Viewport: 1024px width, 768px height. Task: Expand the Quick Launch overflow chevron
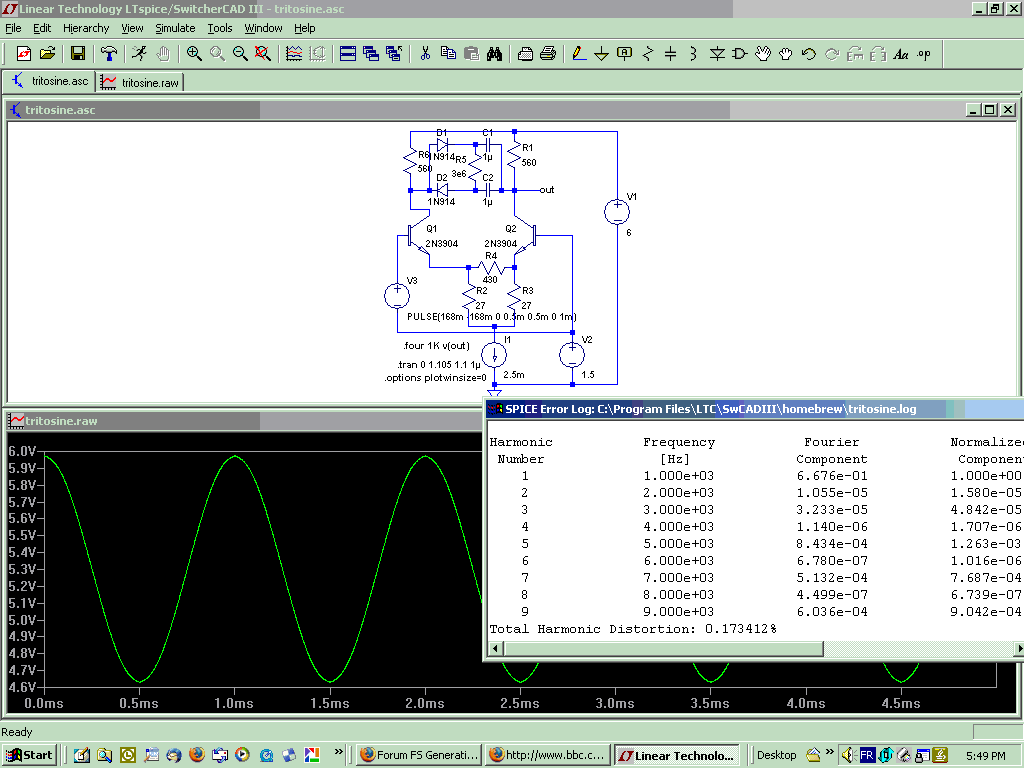click(339, 751)
